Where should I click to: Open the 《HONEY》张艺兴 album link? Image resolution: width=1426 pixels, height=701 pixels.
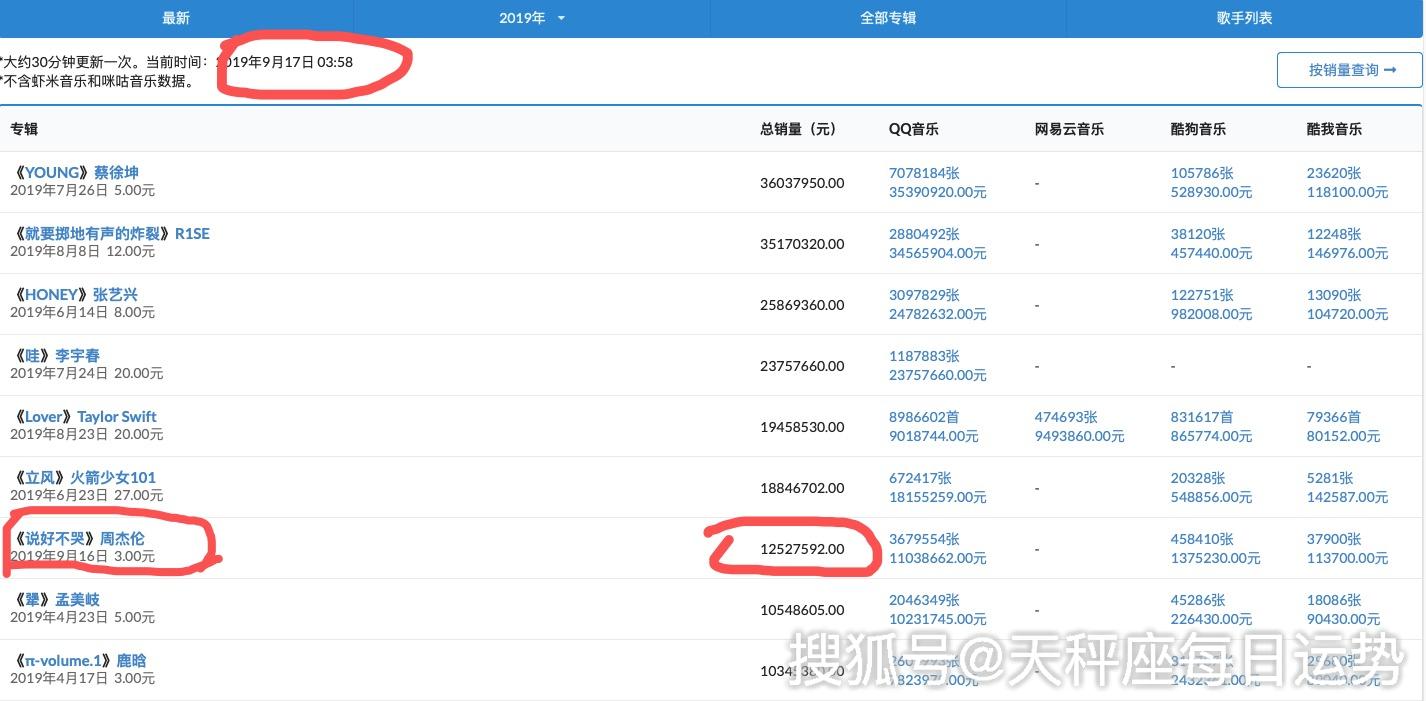point(74,294)
